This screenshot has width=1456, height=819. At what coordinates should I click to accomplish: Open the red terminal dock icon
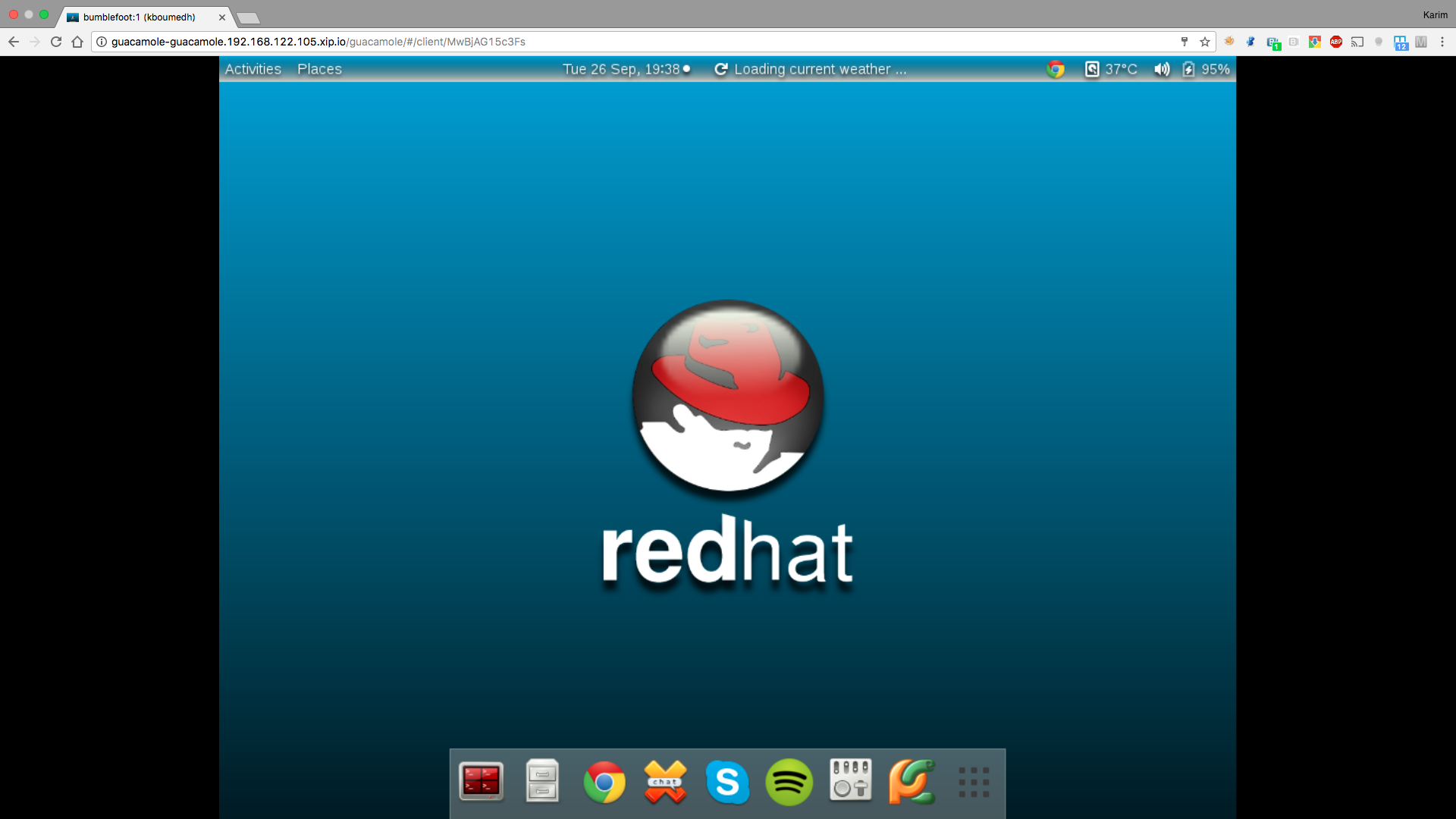(x=481, y=782)
